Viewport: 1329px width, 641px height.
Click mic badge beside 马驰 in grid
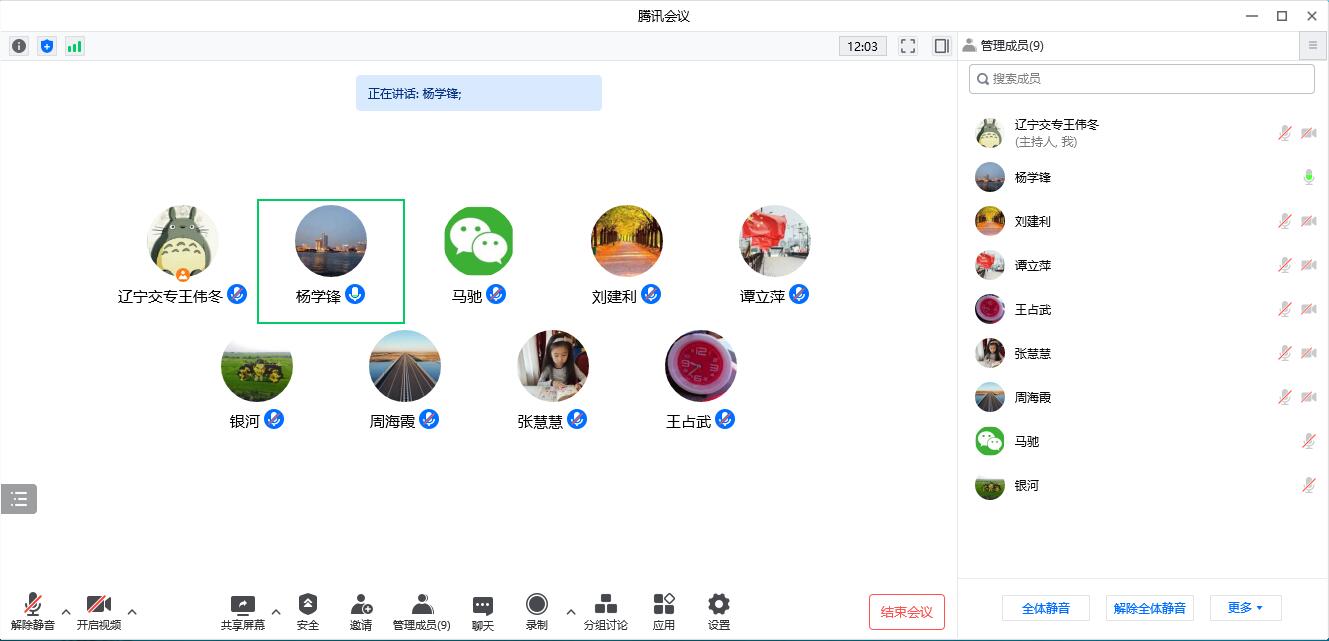[496, 295]
